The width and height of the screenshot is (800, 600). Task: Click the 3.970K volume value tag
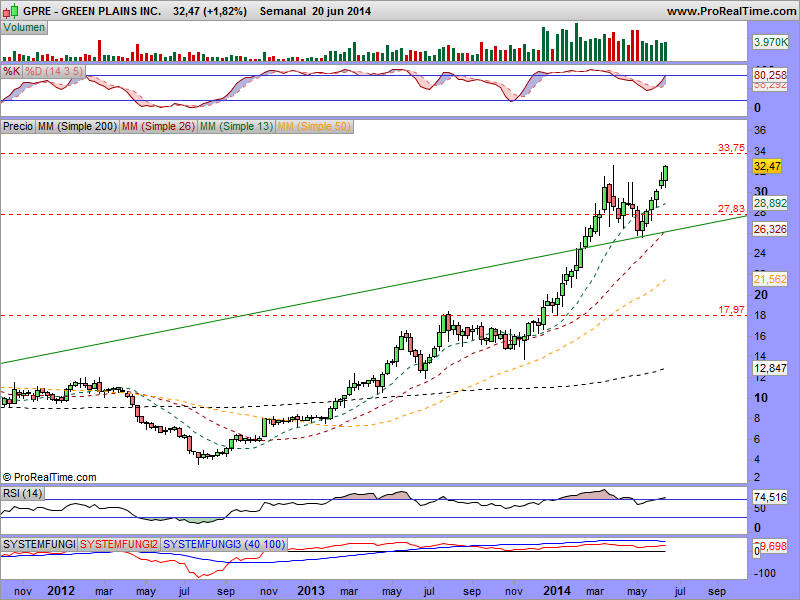770,42
